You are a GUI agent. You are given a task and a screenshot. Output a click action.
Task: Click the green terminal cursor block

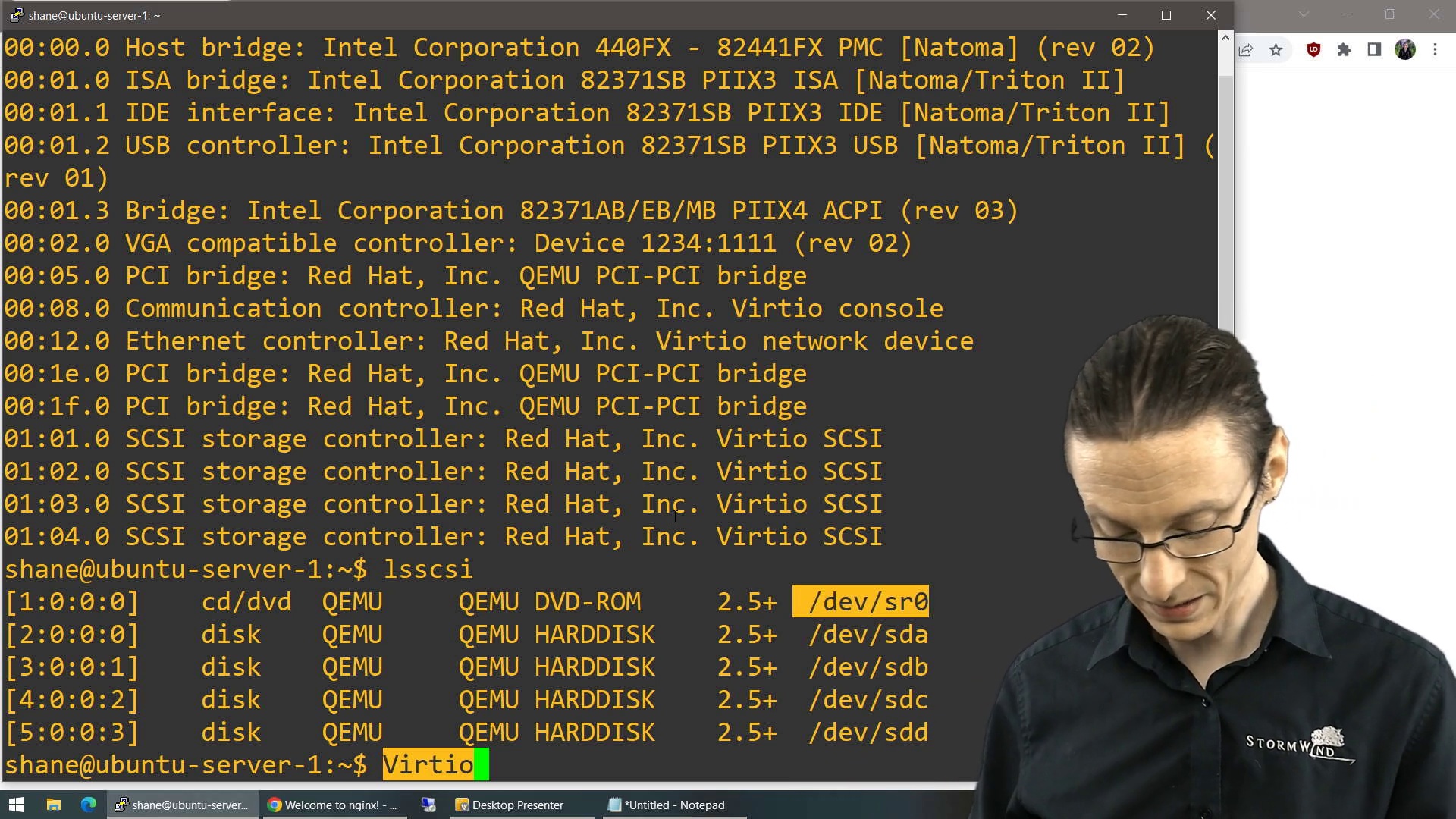click(x=482, y=764)
